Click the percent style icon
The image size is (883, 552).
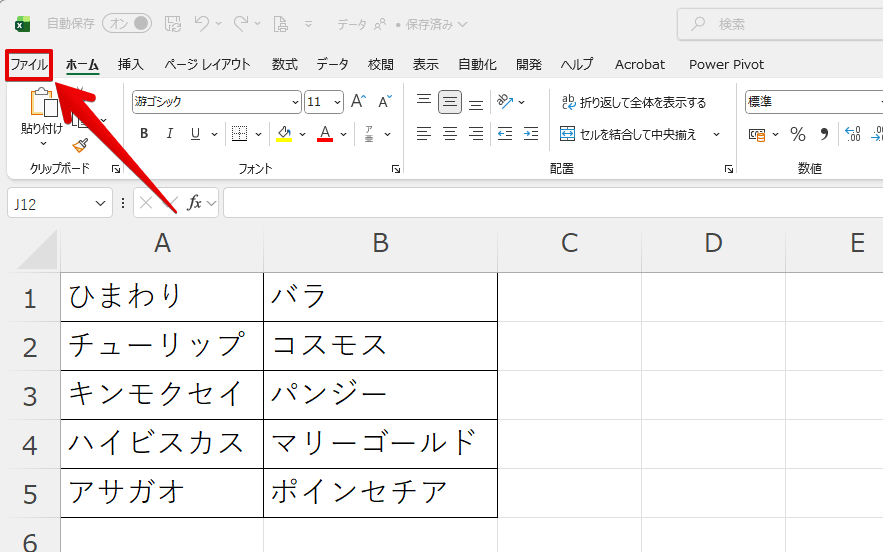797,134
